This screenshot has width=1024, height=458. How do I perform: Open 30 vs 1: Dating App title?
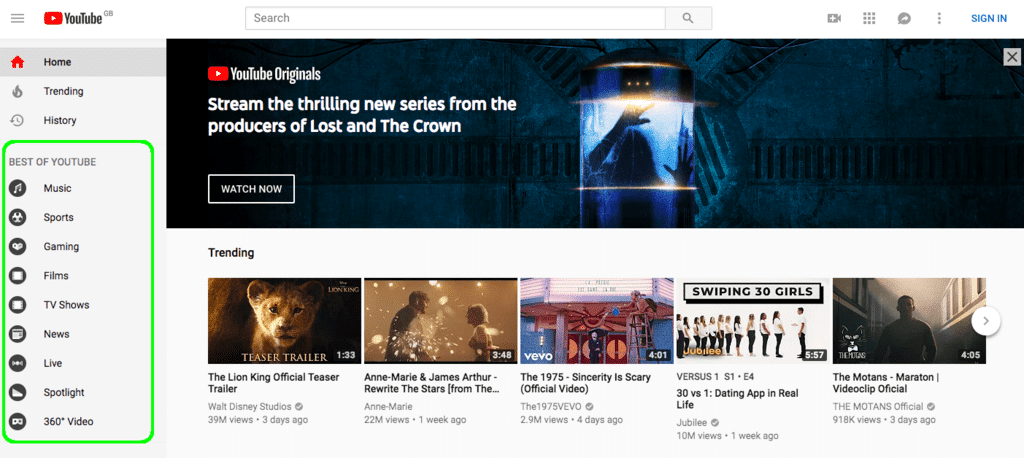click(737, 399)
